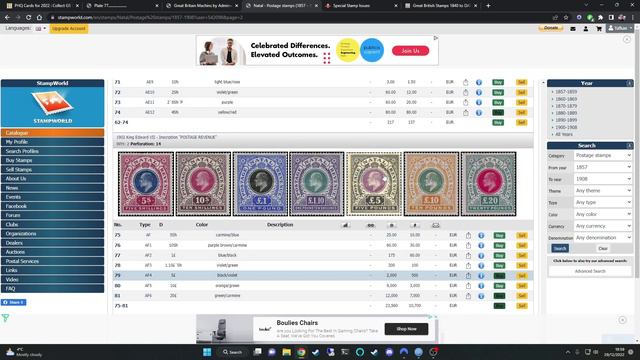Click browser home icon
The height and width of the screenshot is (360, 640).
[x=39, y=18]
